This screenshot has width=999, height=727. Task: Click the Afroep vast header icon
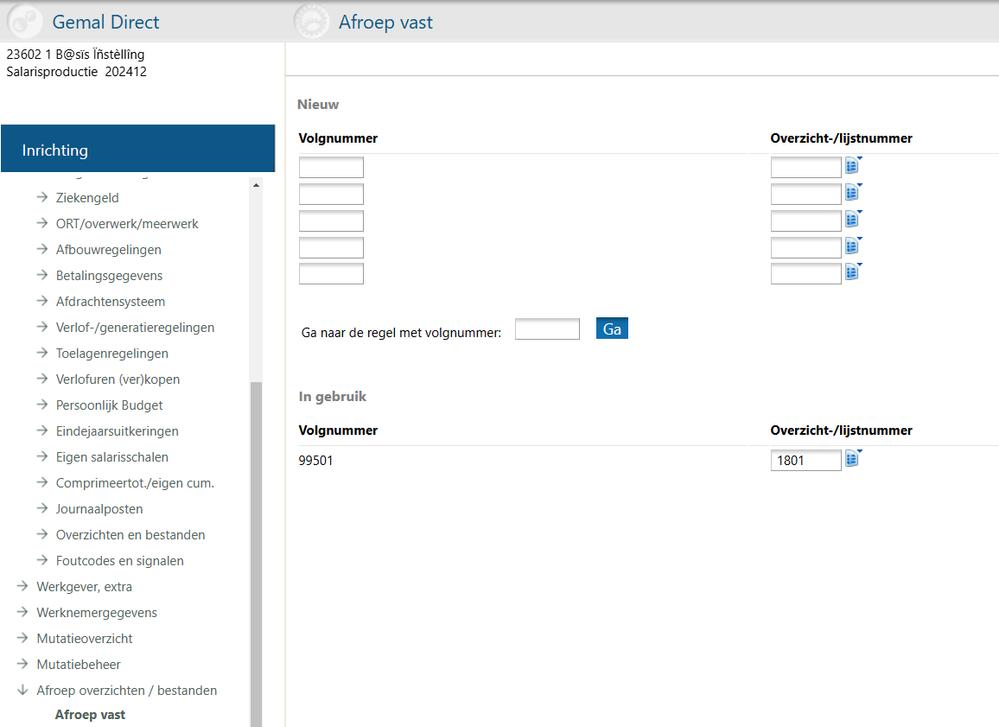pyautogui.click(x=312, y=22)
